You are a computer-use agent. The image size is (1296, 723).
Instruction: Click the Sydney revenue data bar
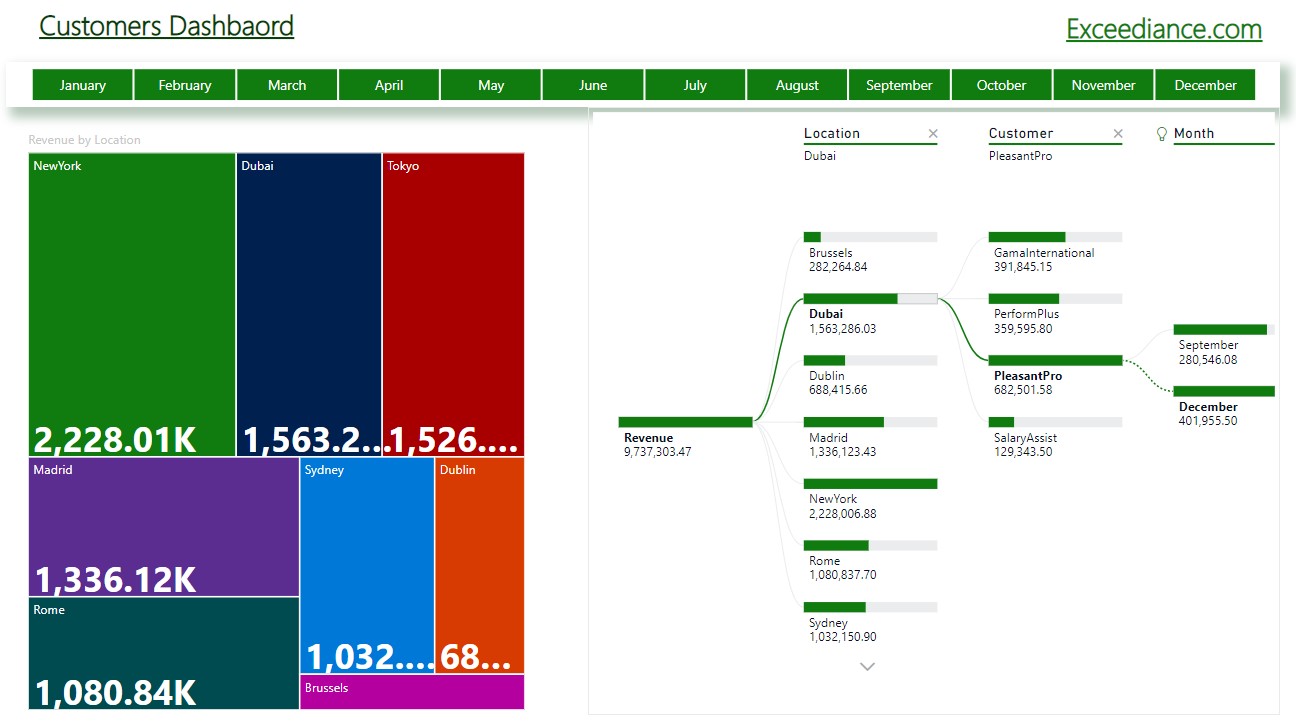[835, 606]
